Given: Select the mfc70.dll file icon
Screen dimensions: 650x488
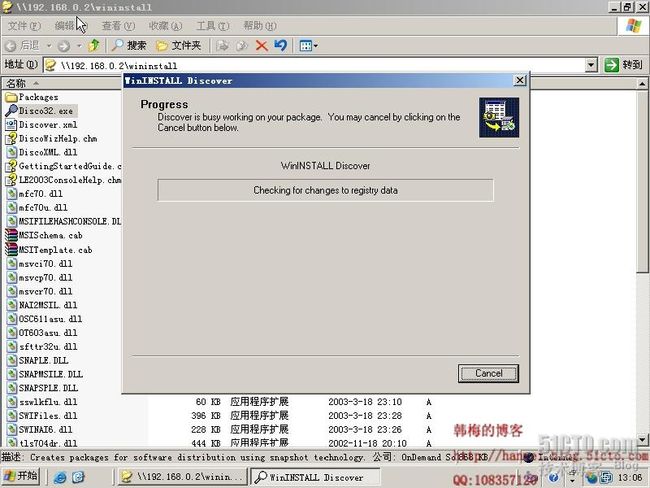Looking at the screenshot, I should click(x=12, y=194).
